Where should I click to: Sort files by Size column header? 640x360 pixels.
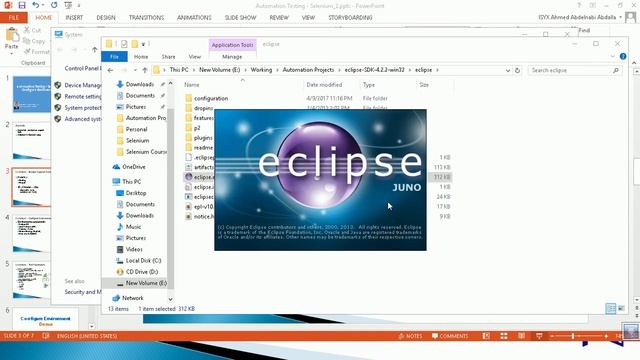tap(424, 85)
